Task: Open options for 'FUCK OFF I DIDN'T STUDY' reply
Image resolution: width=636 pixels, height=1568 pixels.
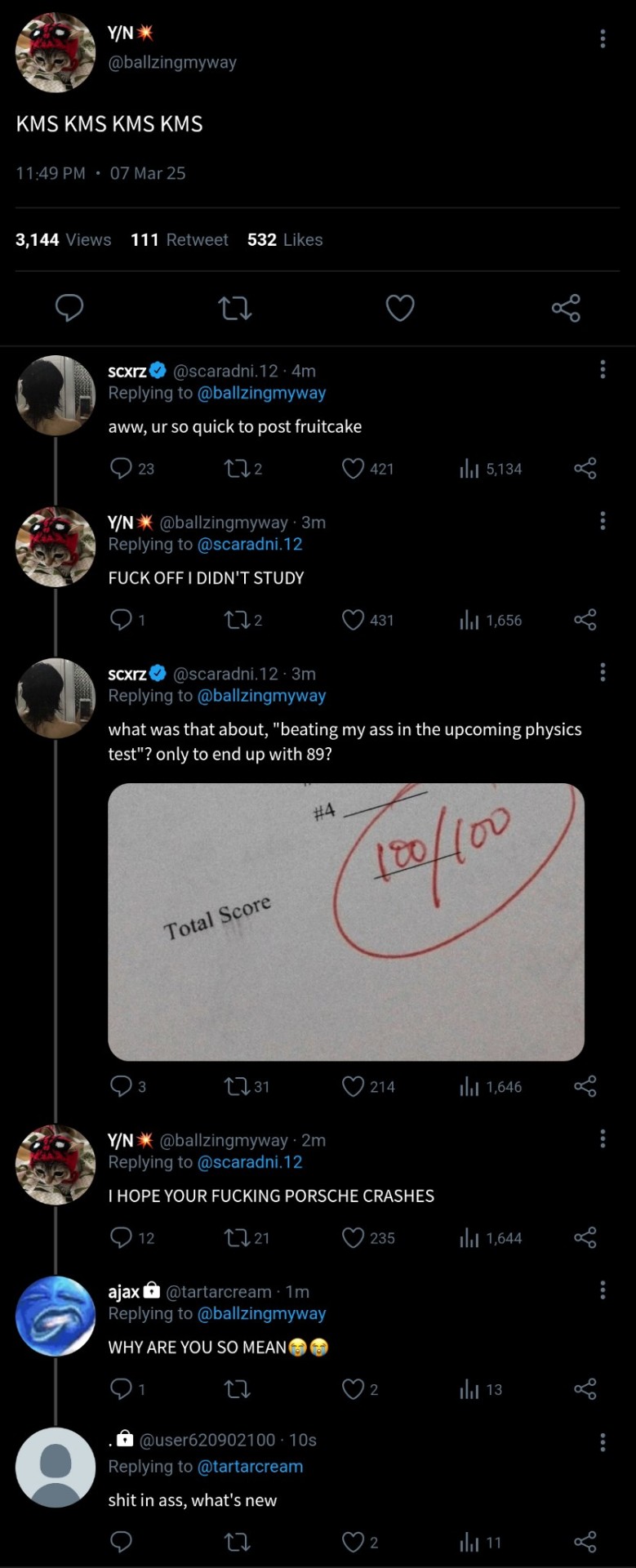Action: coord(603,521)
